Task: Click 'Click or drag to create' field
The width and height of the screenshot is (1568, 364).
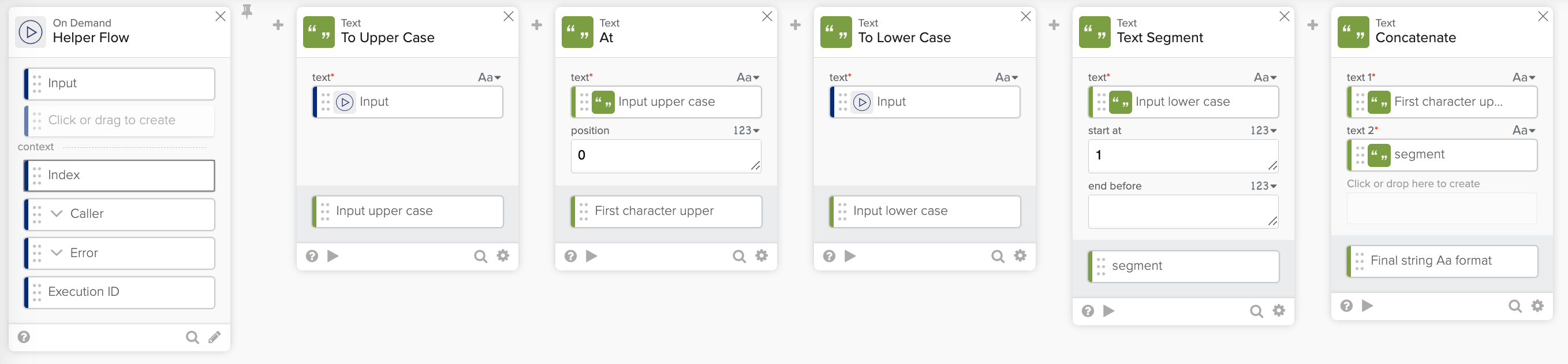Action: [x=120, y=121]
